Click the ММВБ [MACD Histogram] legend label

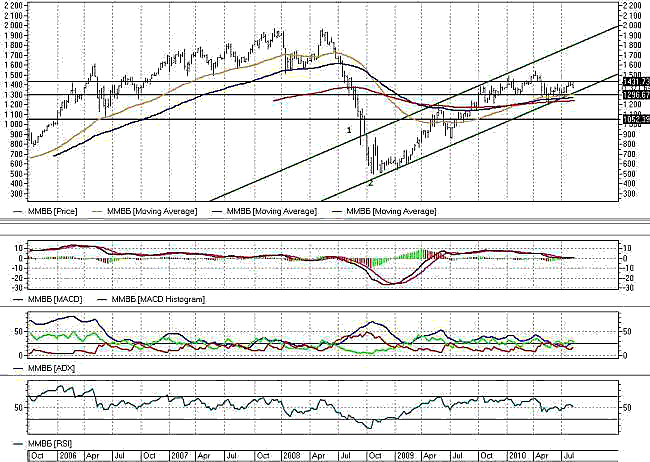click(x=158, y=299)
